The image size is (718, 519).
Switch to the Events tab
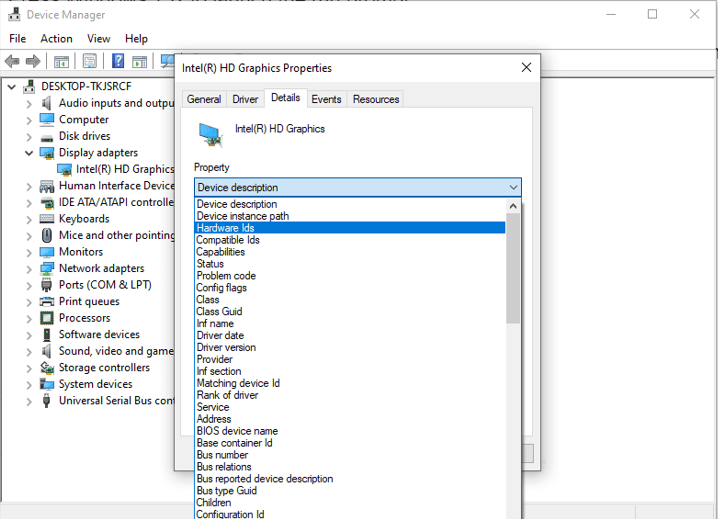coord(326,99)
